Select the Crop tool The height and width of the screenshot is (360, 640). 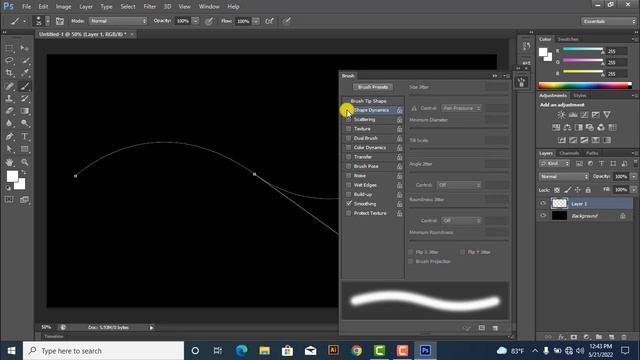(9, 73)
